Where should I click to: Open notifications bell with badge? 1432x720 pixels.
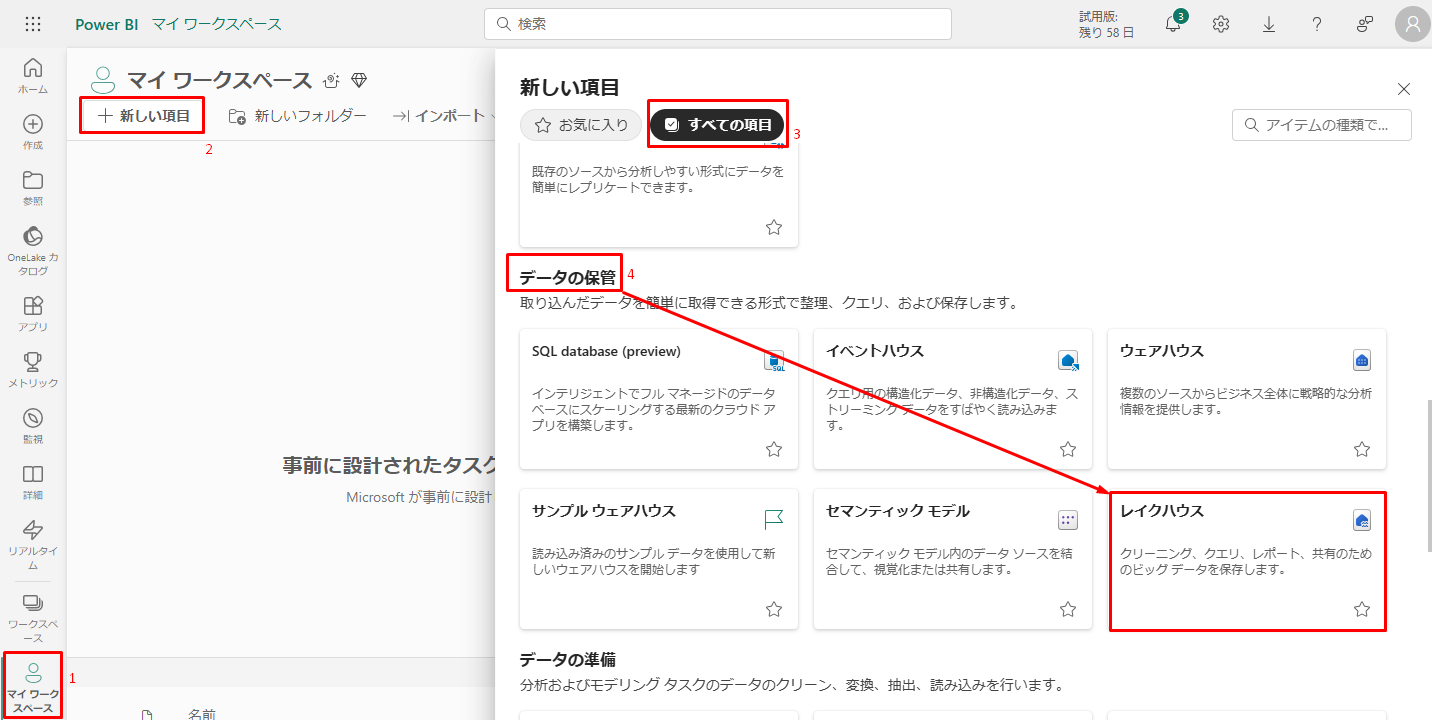1173,25
